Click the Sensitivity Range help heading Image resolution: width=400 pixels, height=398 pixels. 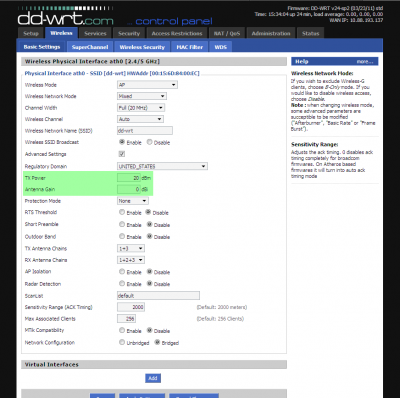point(315,144)
